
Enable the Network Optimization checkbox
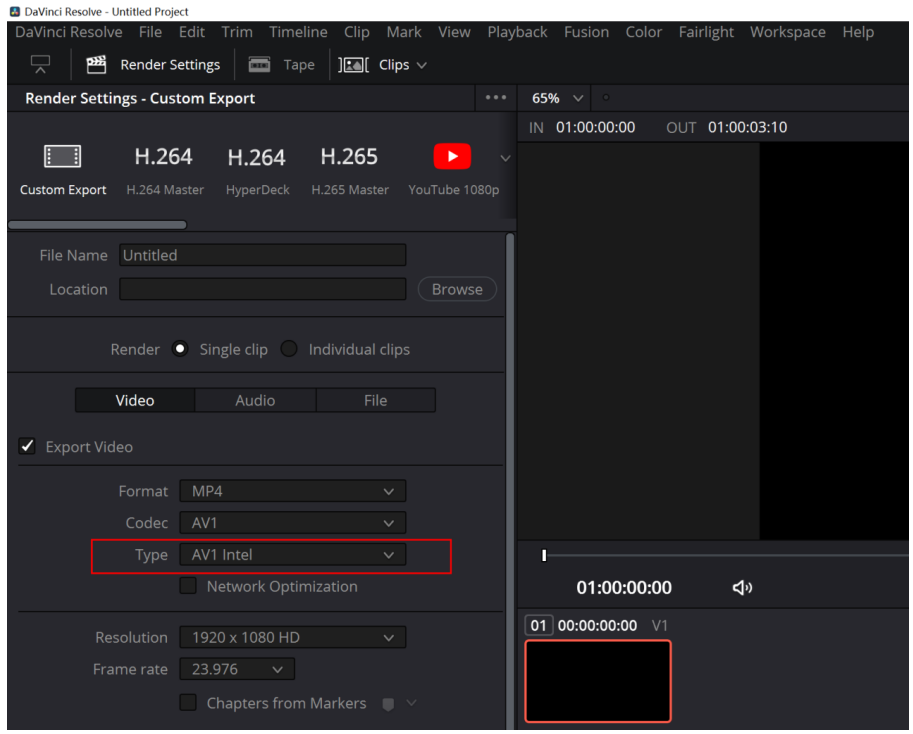[x=188, y=587]
